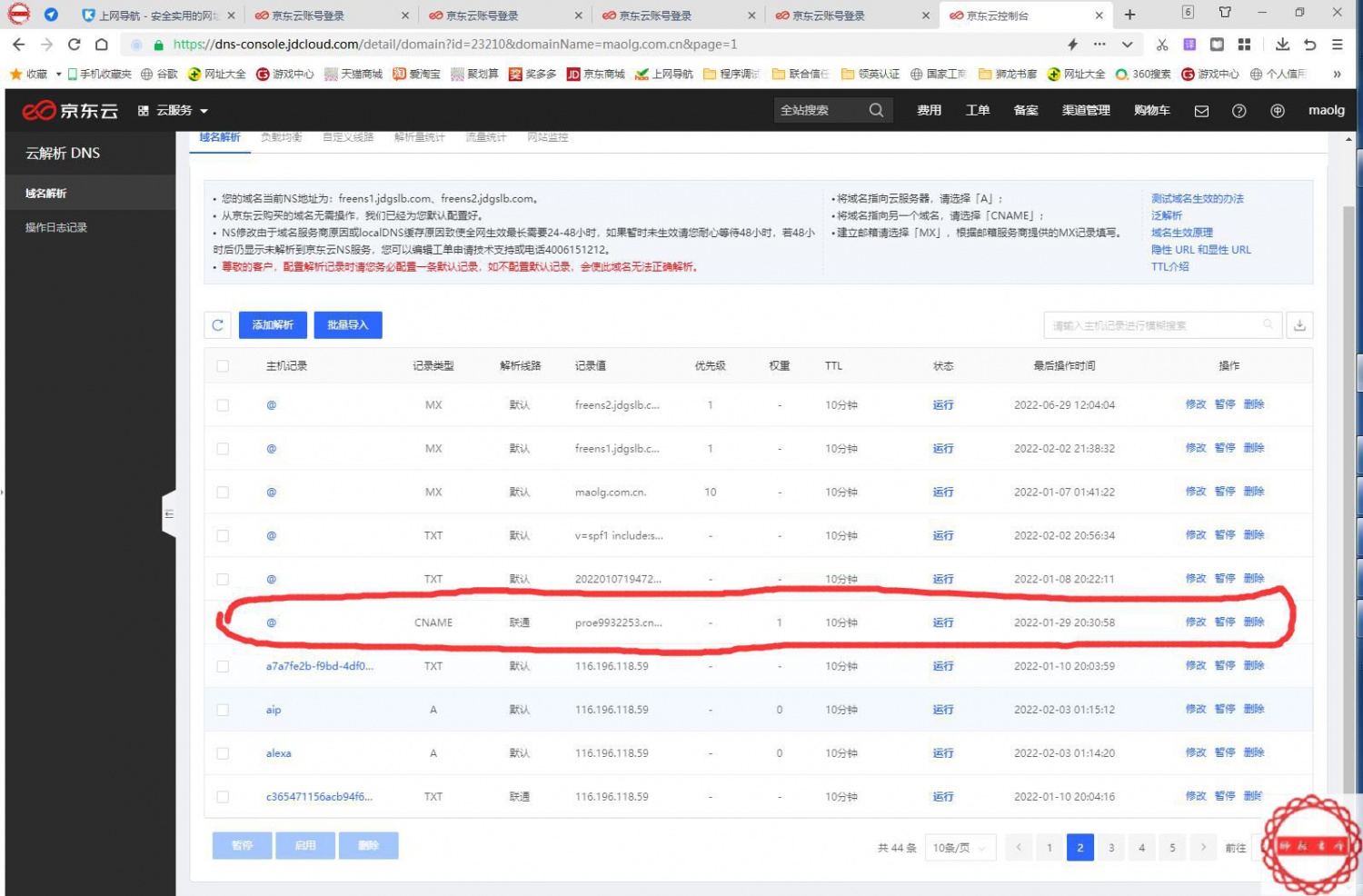Expand the address bar history chevron
The height and width of the screenshot is (896, 1363).
tap(1127, 45)
